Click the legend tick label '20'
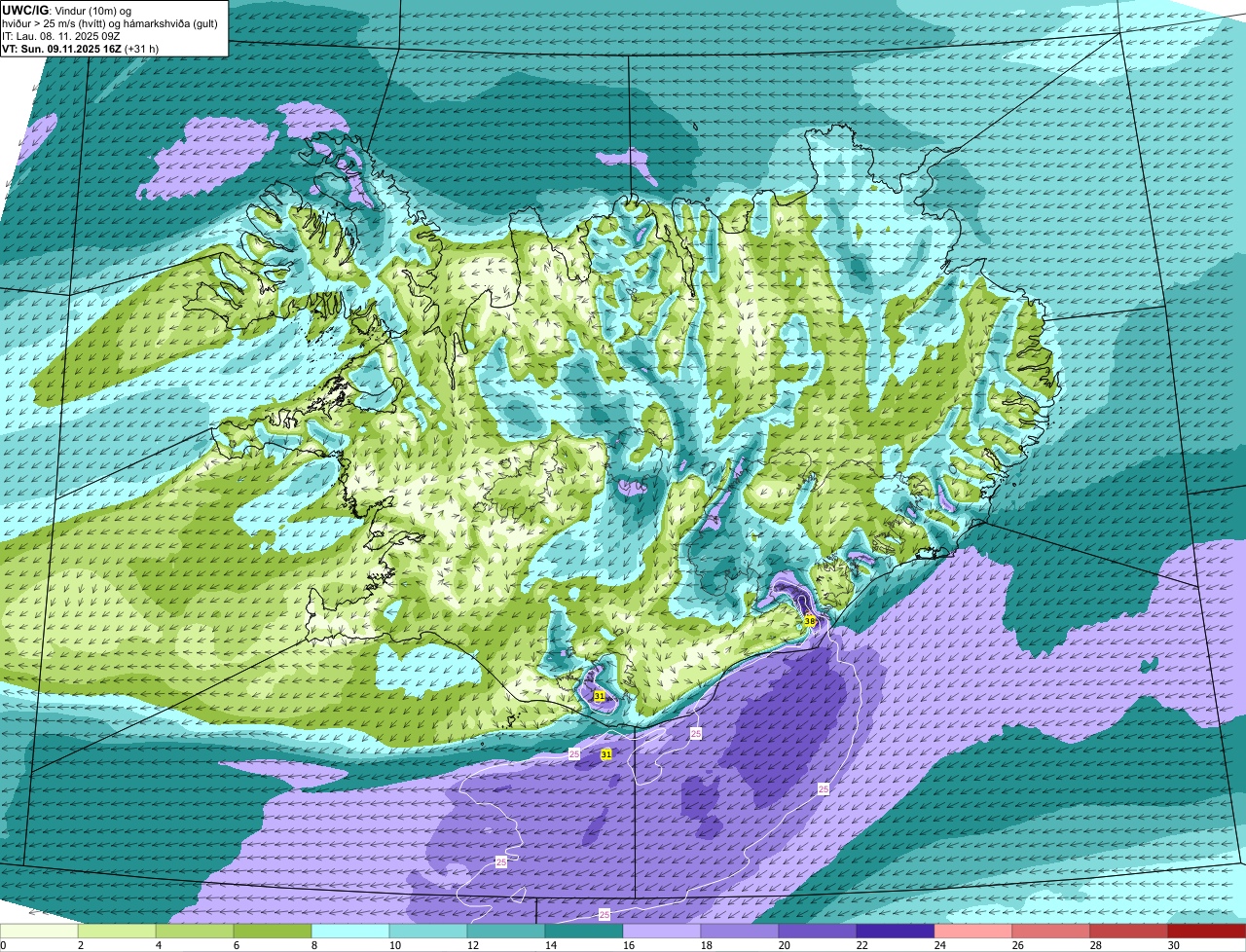The width and height of the screenshot is (1246, 952). click(x=784, y=945)
